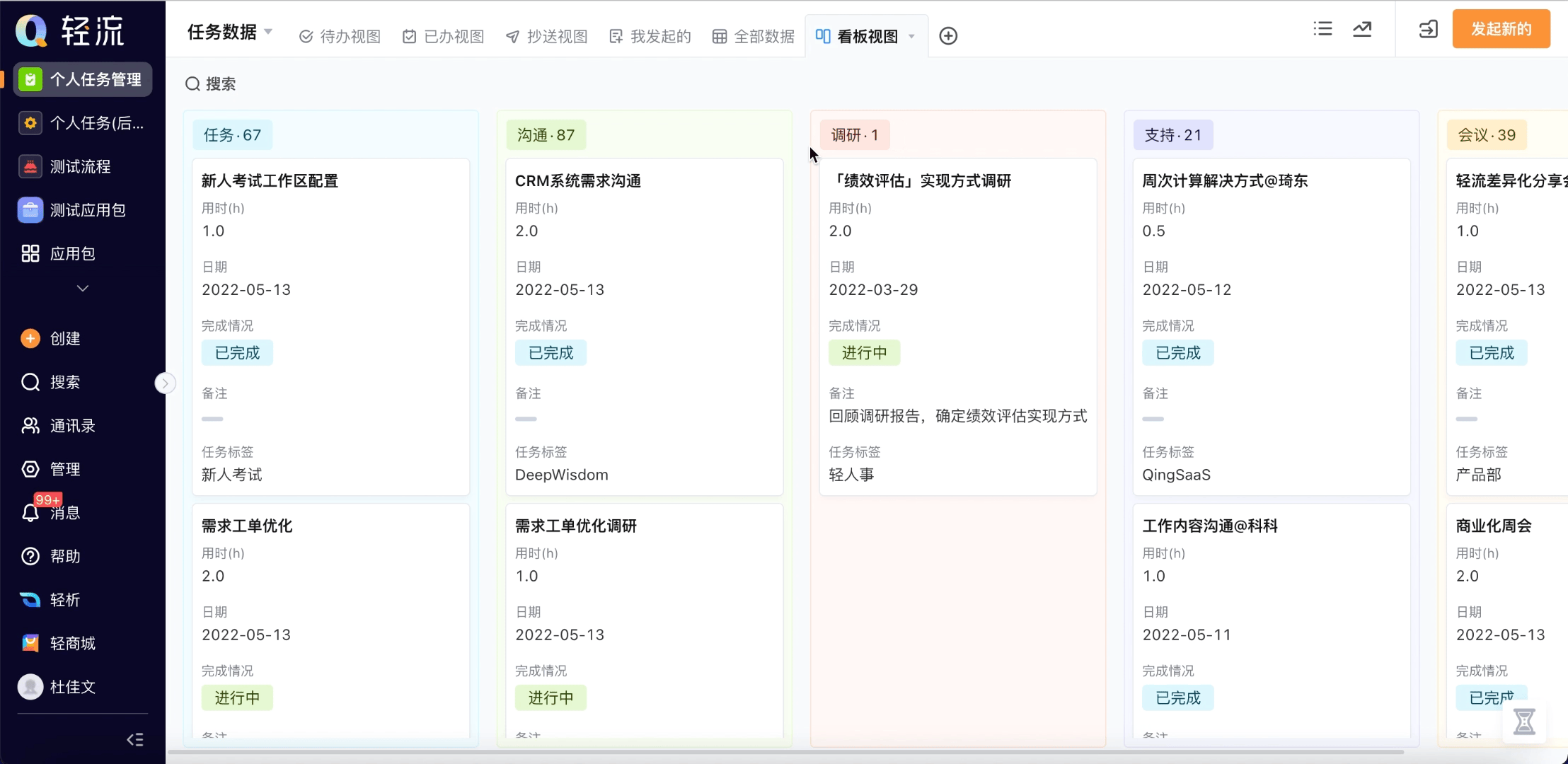Click the orange 创建 plus icon
Viewport: 1568px width, 764px height.
pos(30,339)
